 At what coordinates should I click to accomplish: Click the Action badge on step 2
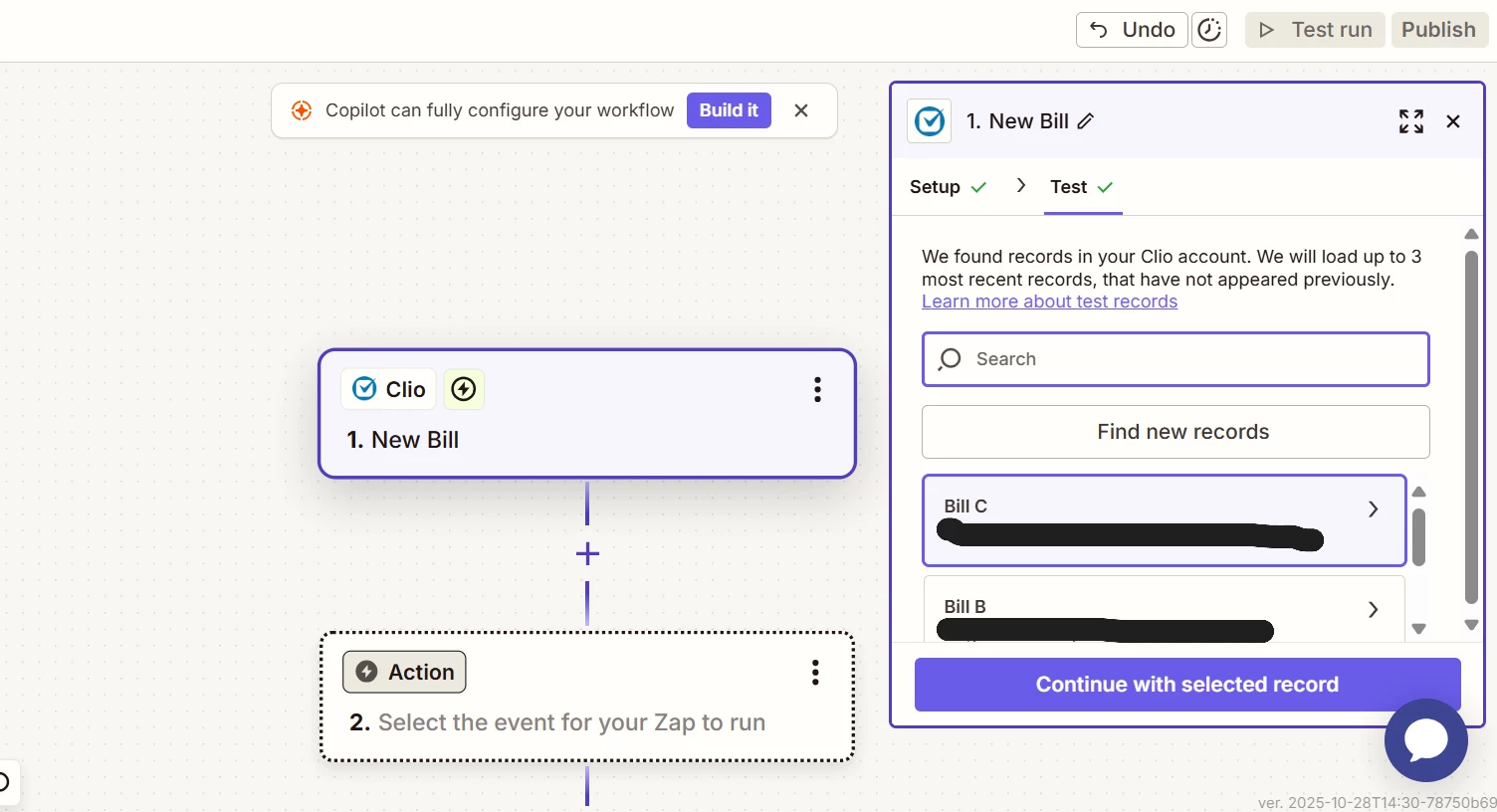404,672
